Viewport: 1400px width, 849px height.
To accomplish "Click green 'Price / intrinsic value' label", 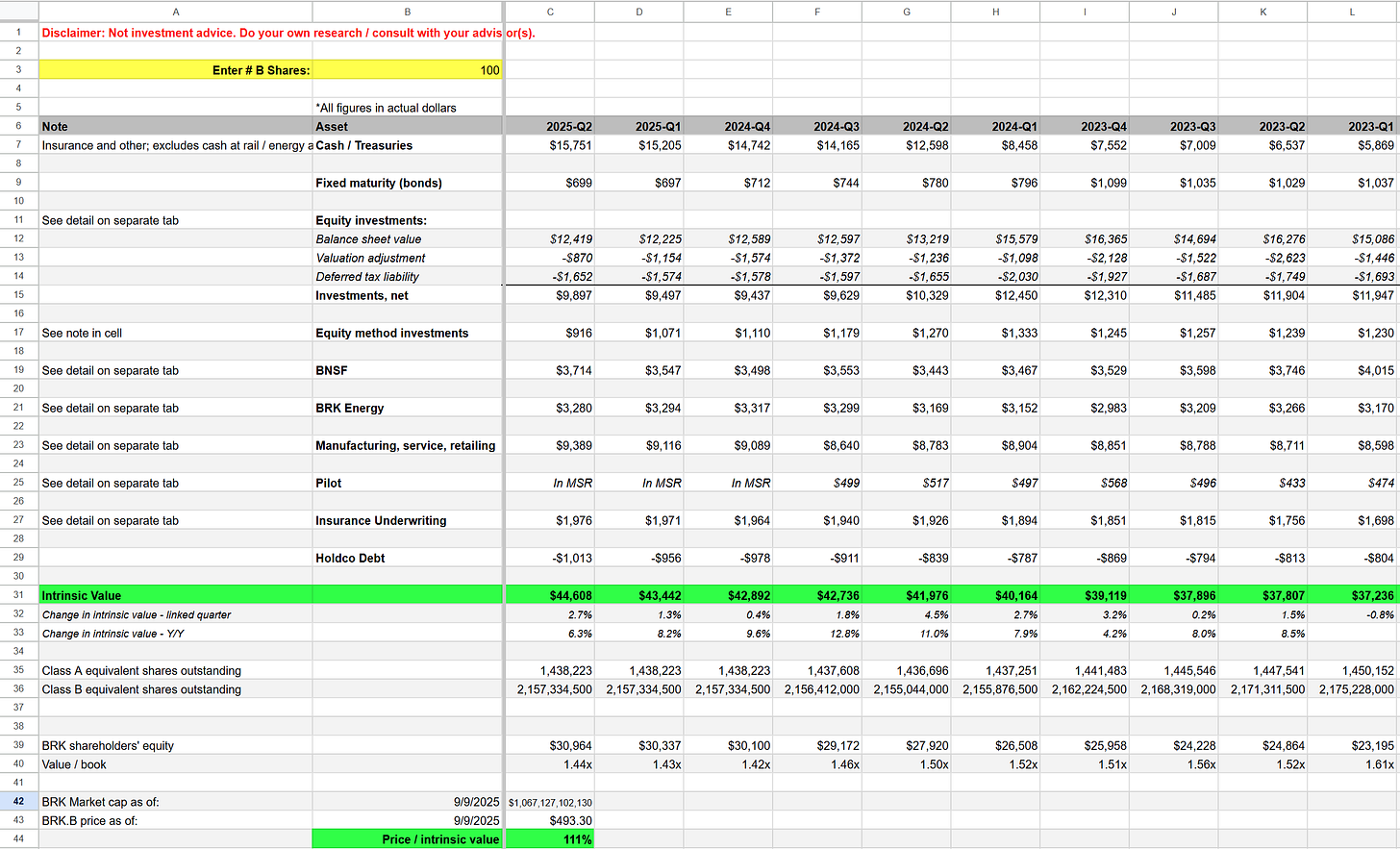I will 440,839.
